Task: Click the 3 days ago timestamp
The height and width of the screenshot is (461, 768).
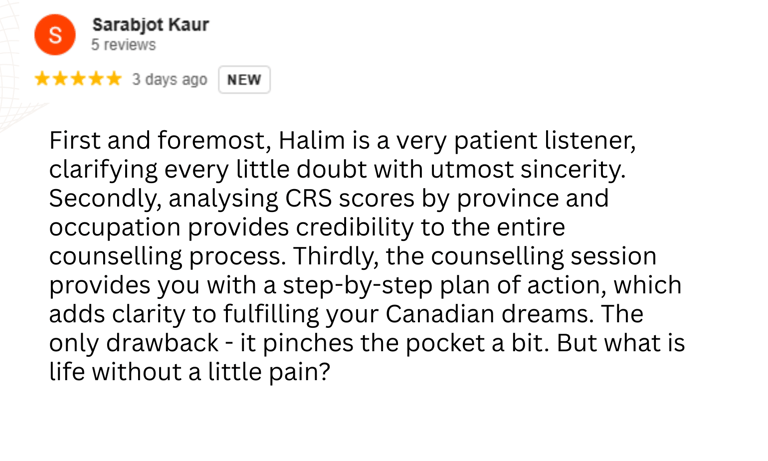Action: pyautogui.click(x=169, y=79)
